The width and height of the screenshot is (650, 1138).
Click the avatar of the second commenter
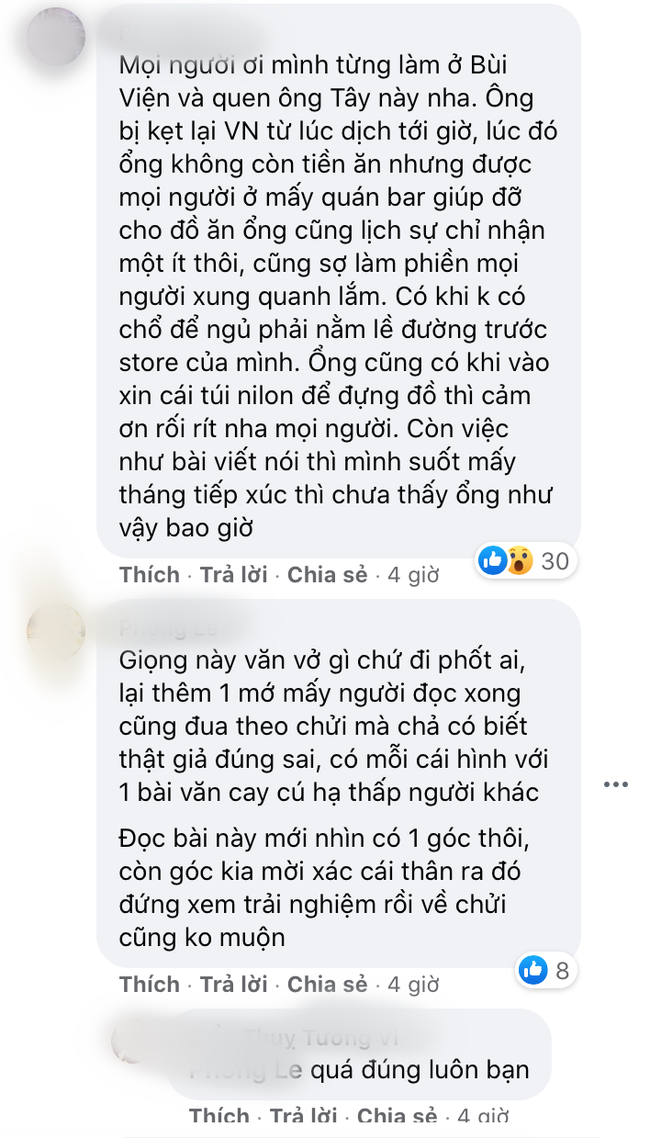click(x=56, y=632)
